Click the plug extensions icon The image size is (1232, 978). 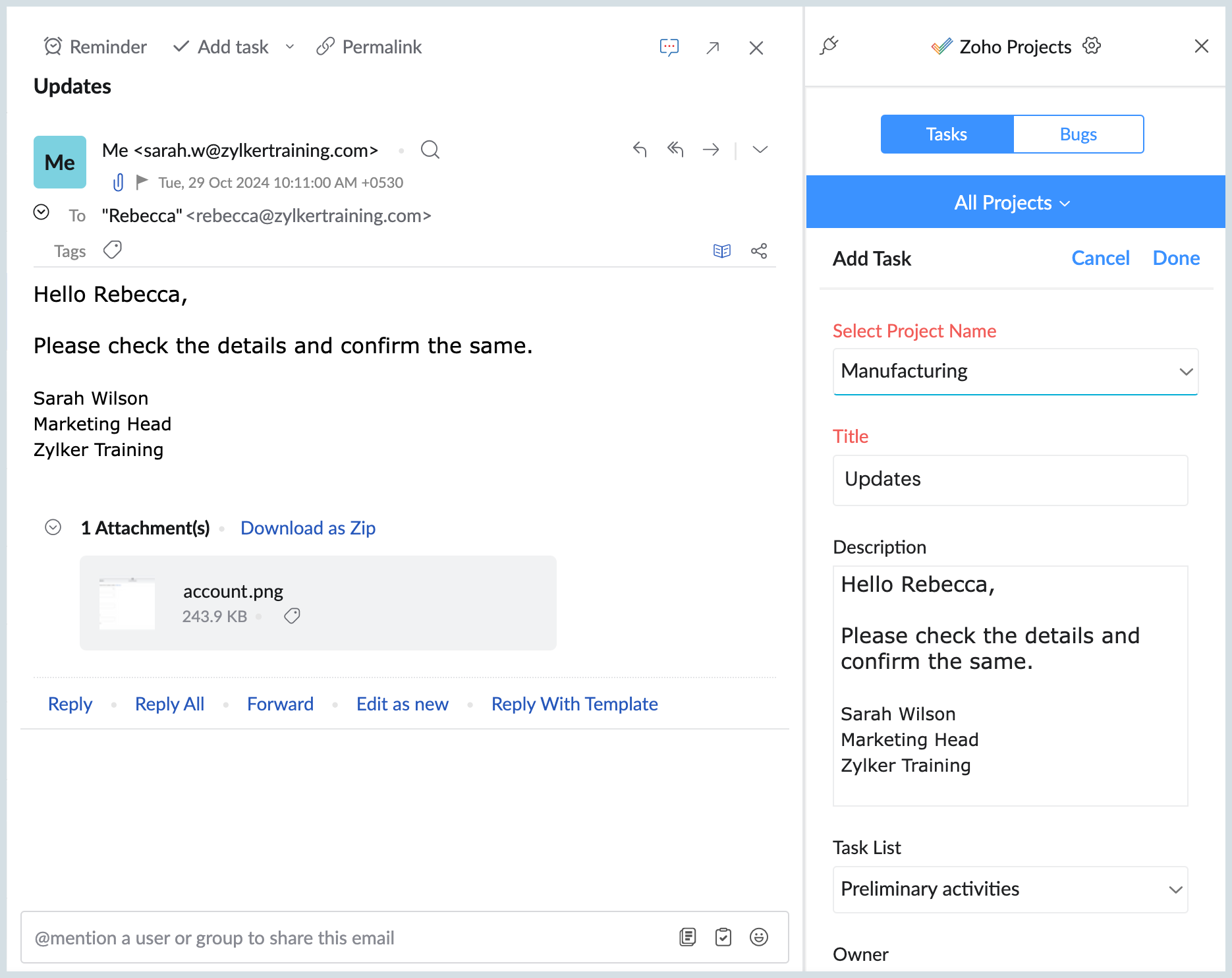pos(829,46)
